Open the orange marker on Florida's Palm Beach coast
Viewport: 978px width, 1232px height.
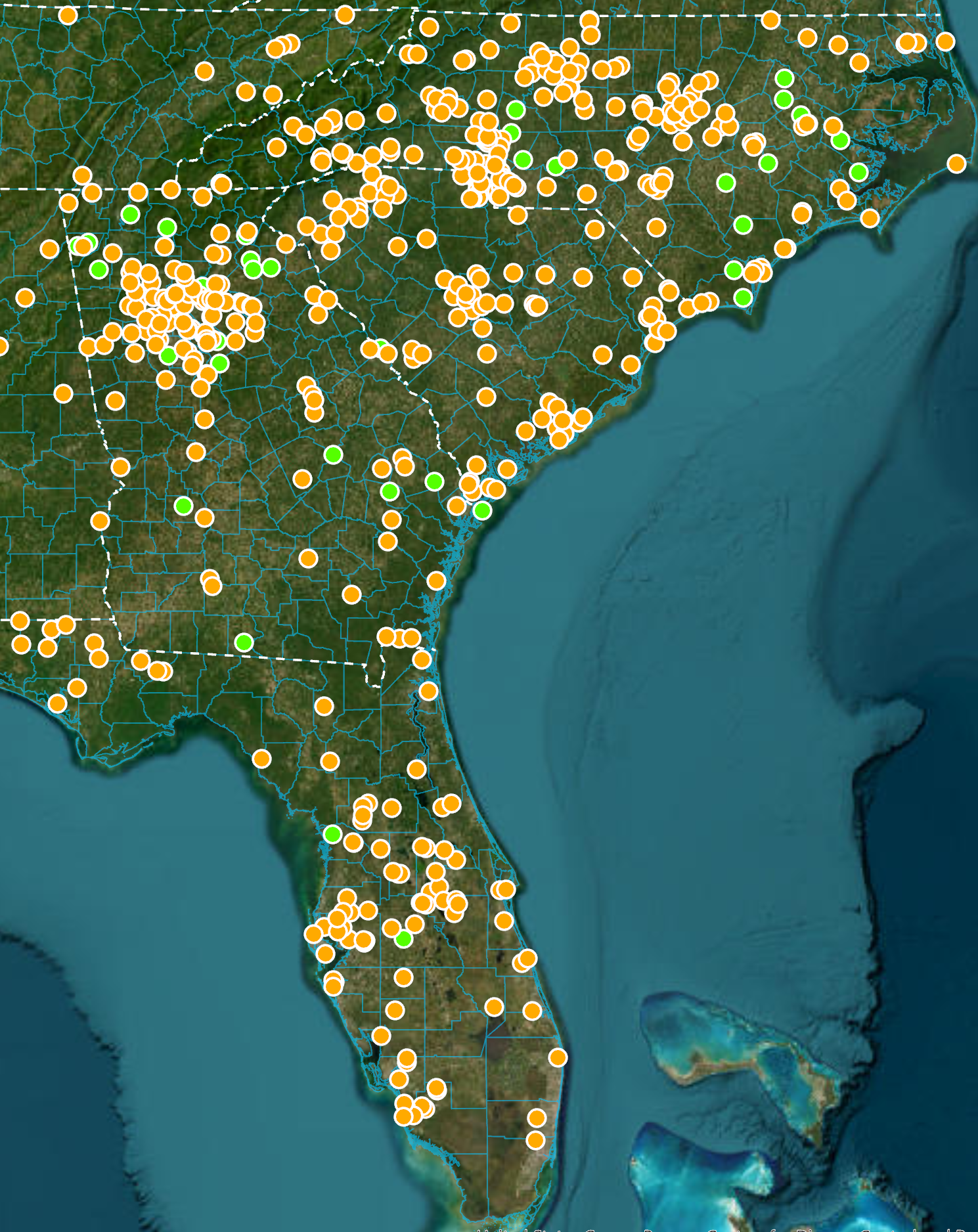558,1057
